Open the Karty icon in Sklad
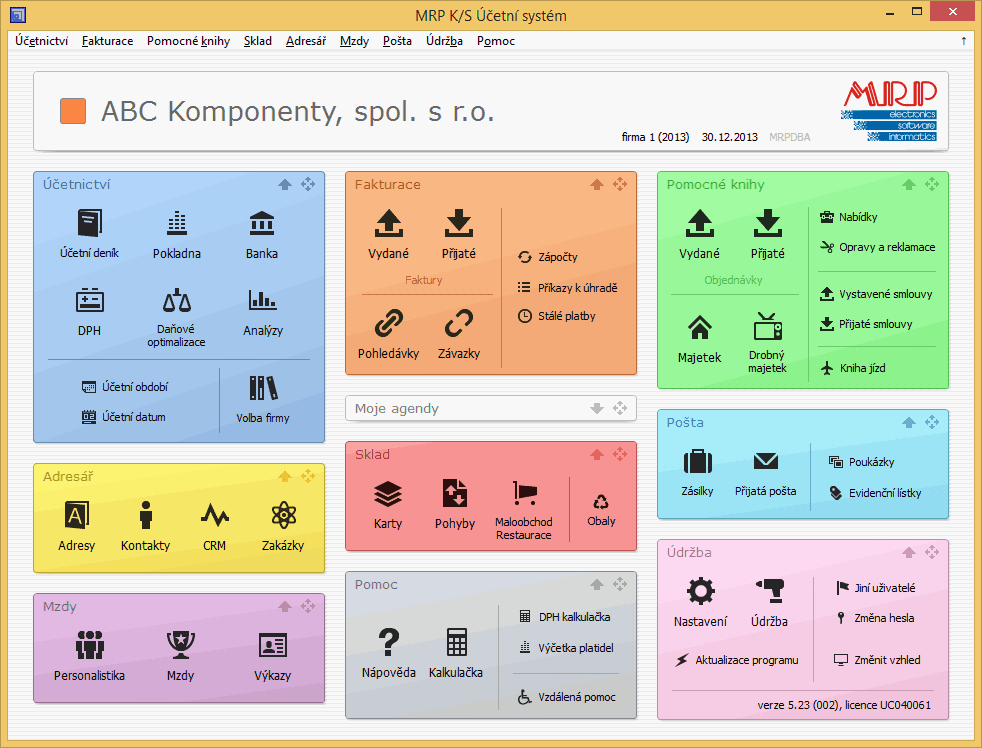The image size is (982, 748). [x=388, y=504]
